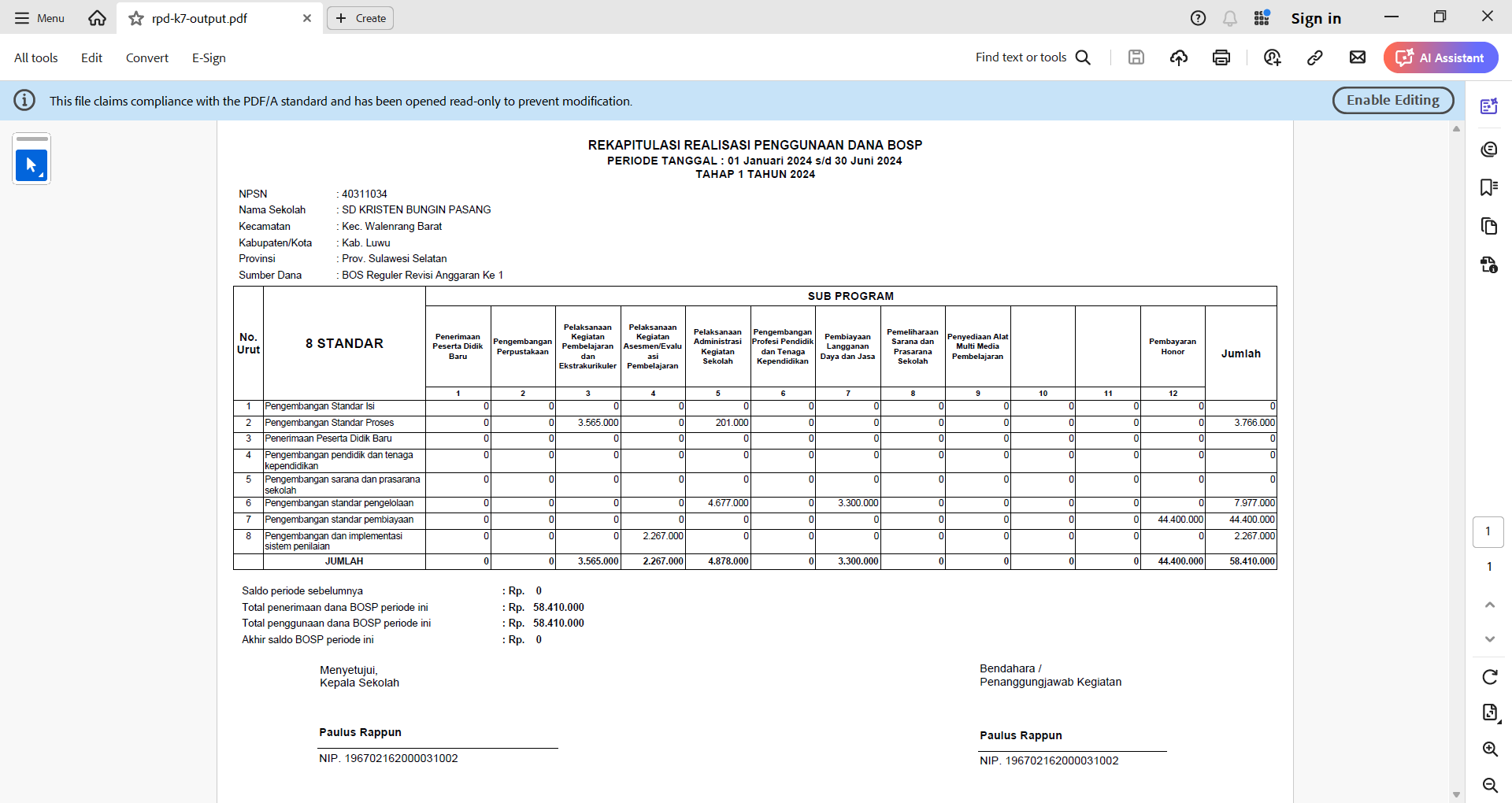Zoom out using the magnifier minus icon

point(1489,785)
